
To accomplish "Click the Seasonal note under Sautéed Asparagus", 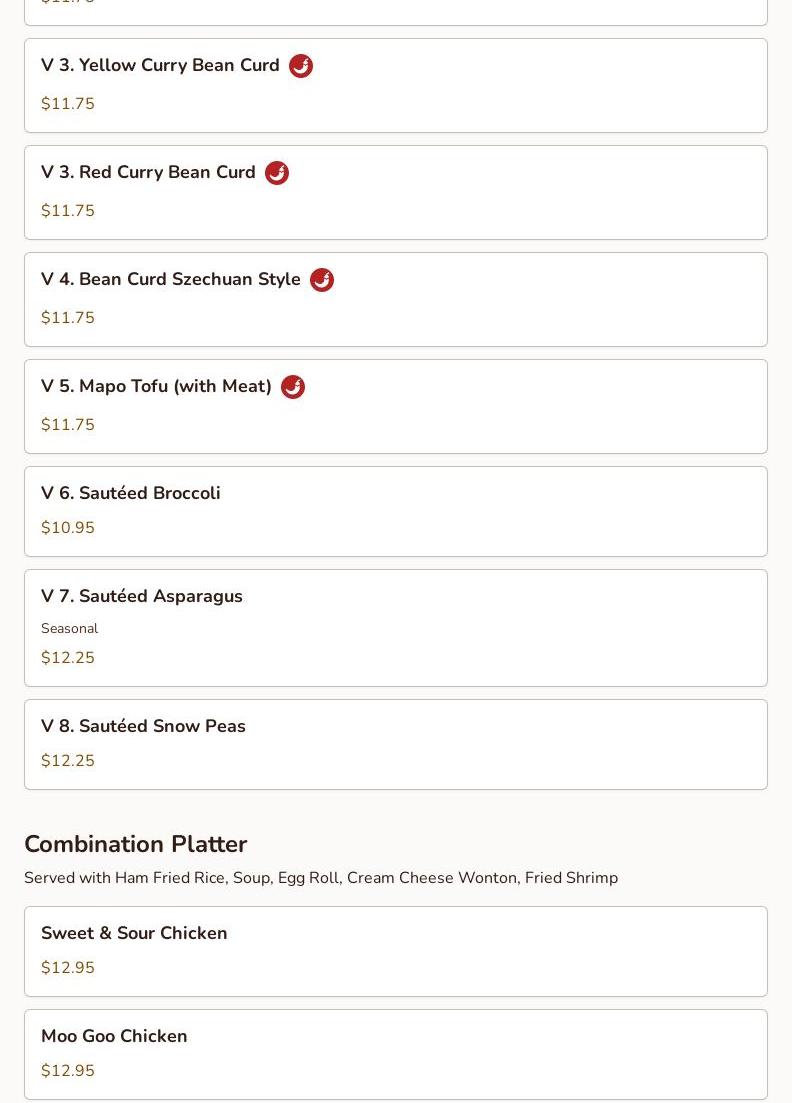I will tap(70, 629).
